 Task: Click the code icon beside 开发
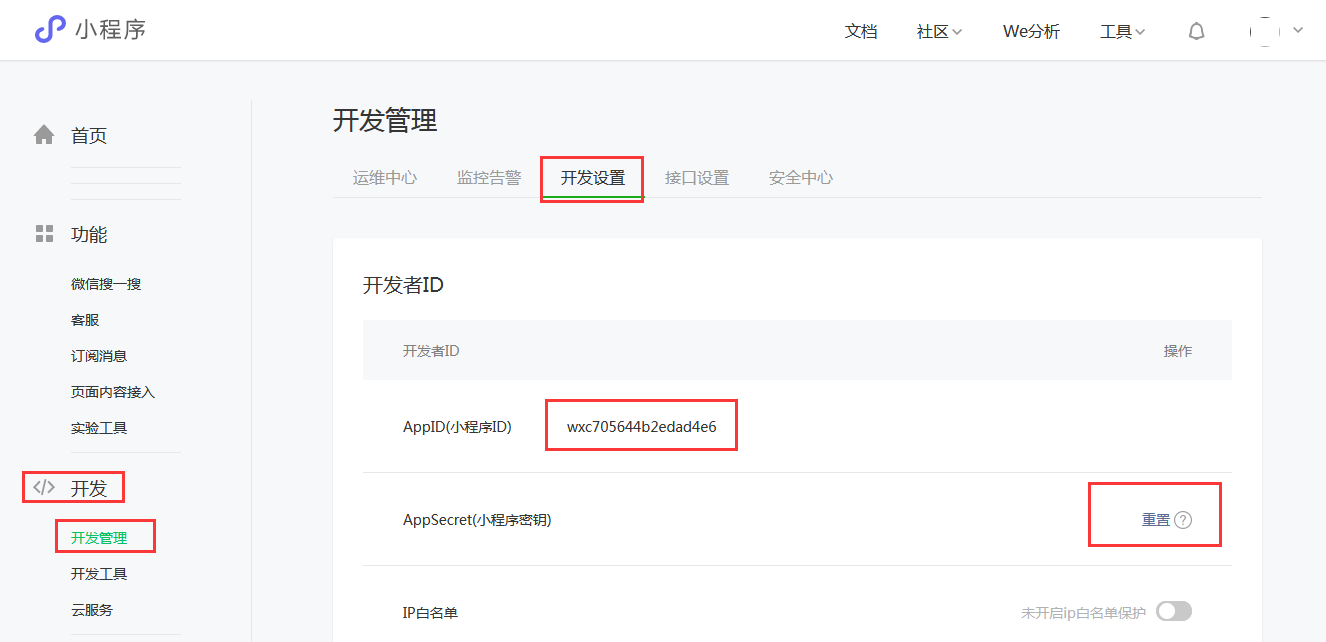pos(44,488)
